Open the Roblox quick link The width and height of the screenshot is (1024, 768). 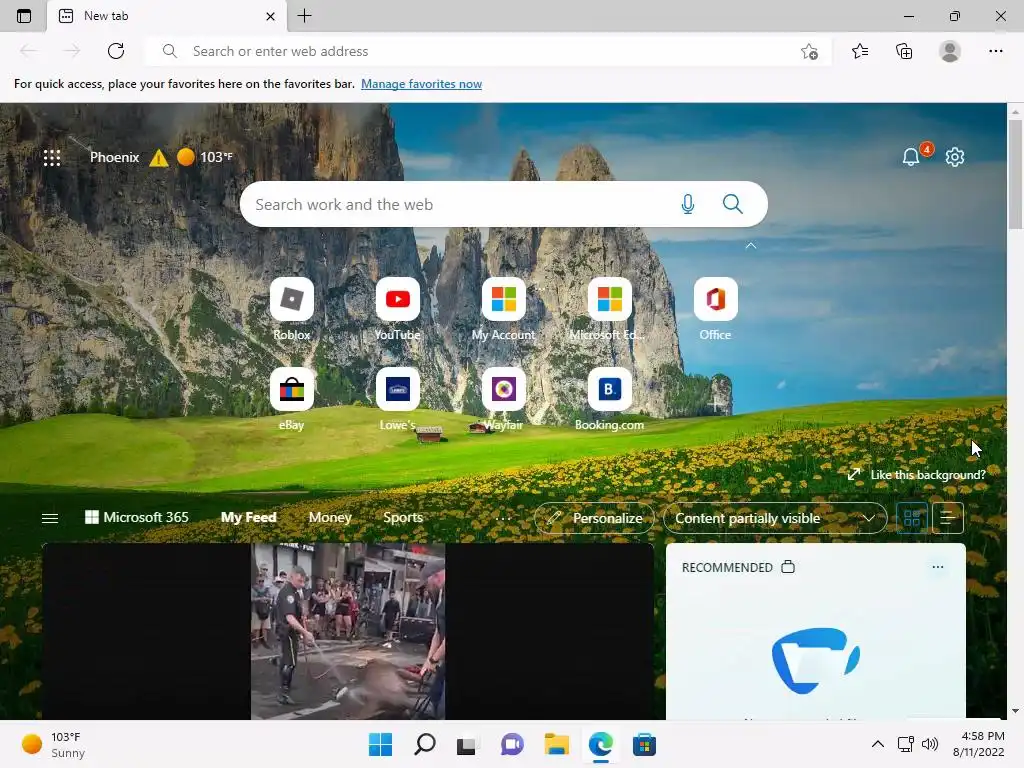click(292, 309)
